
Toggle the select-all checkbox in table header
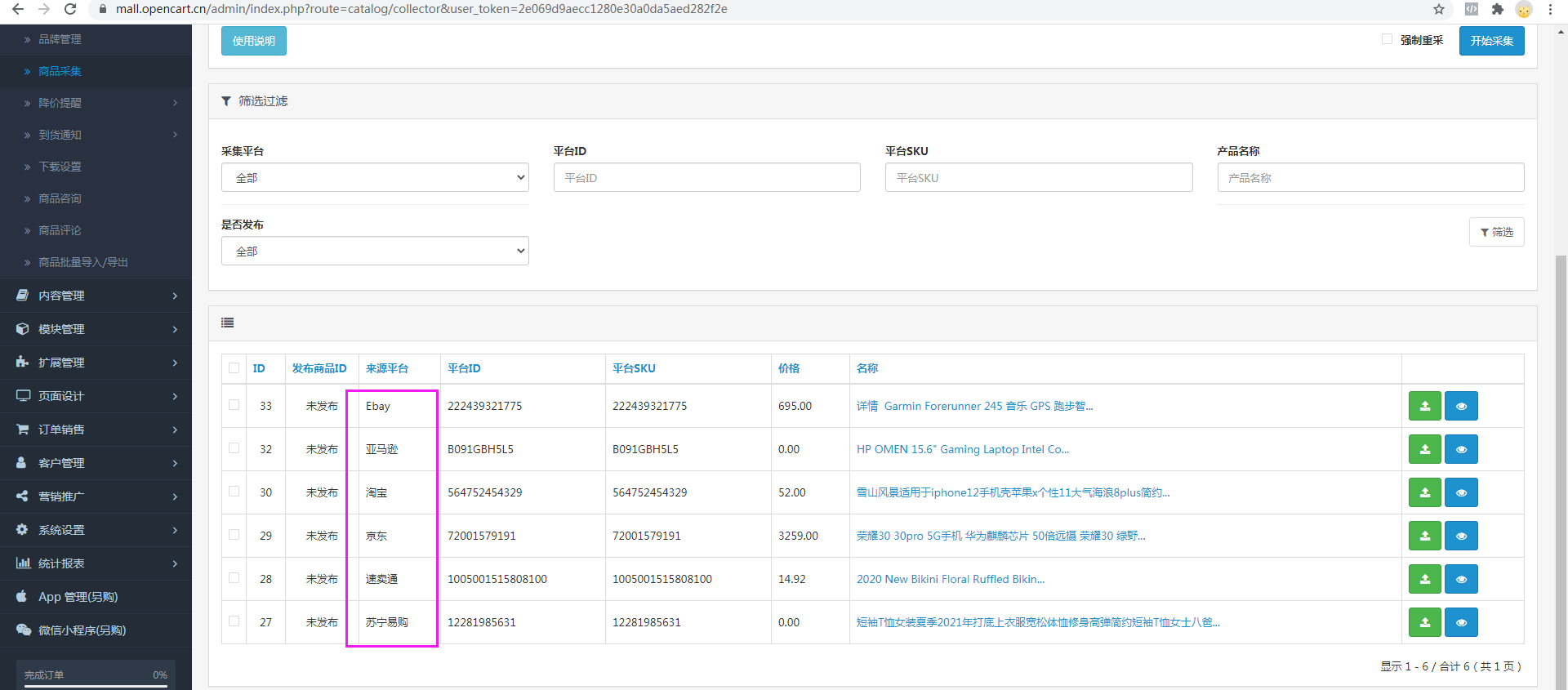coord(234,368)
